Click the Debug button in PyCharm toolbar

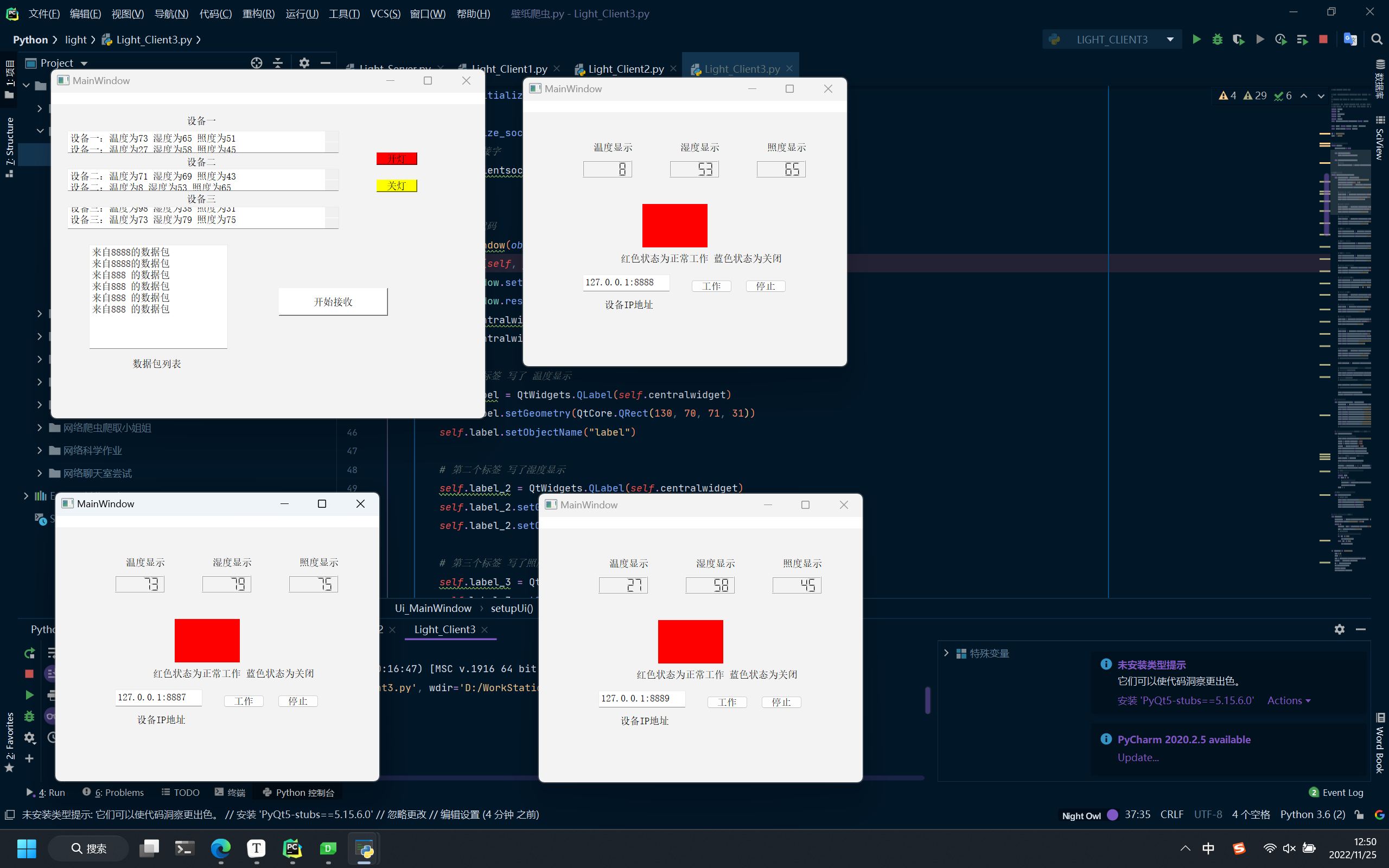pyautogui.click(x=1218, y=40)
